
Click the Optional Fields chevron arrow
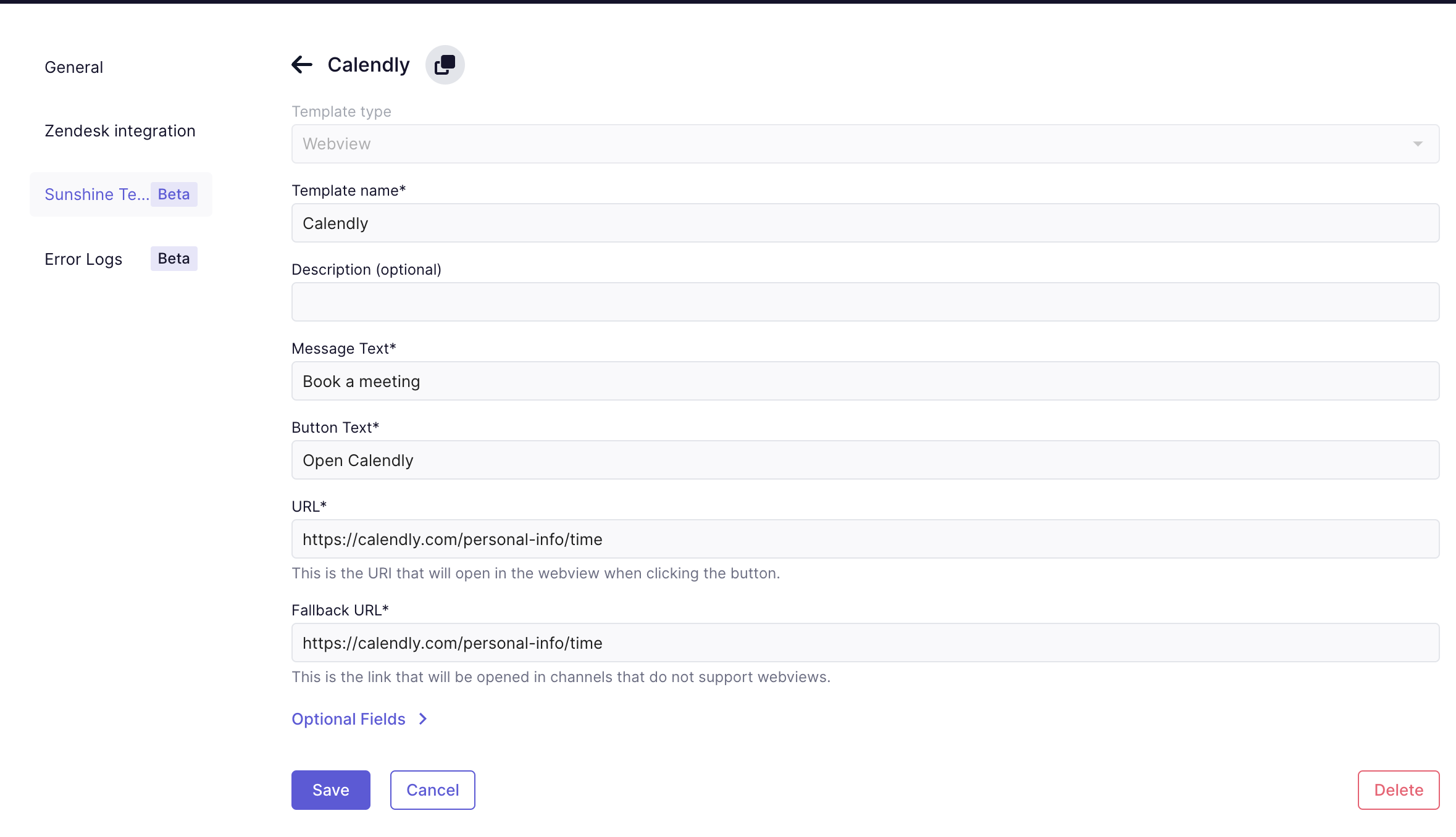click(423, 719)
